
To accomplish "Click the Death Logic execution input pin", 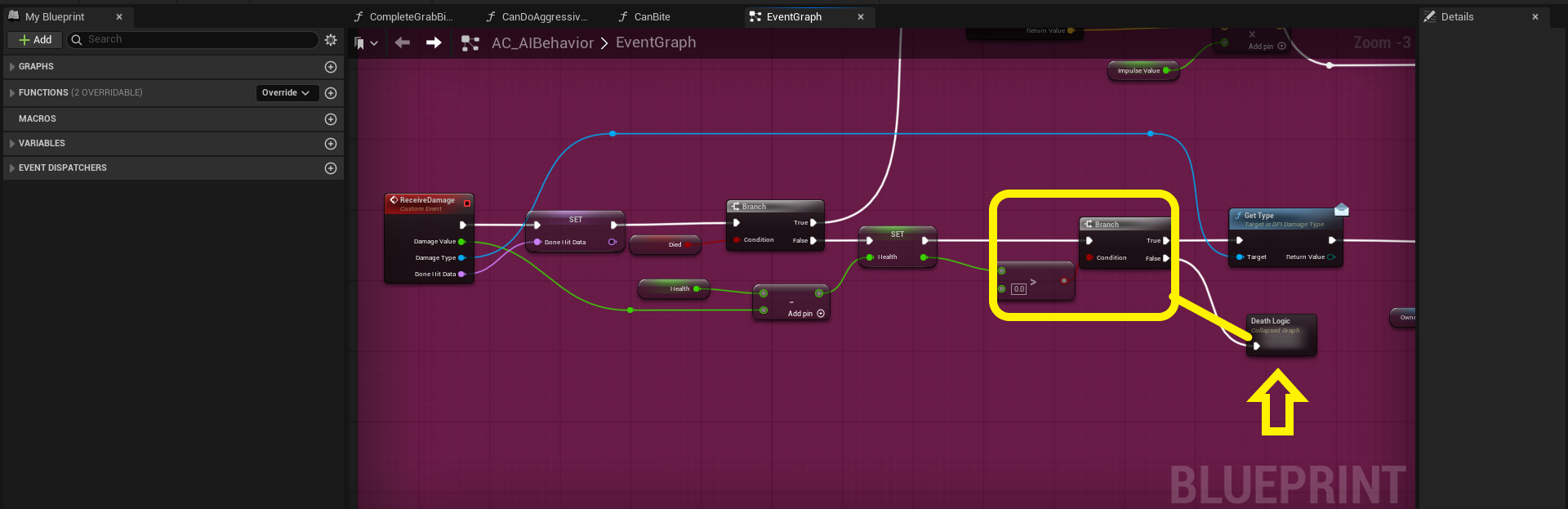I will point(1257,346).
